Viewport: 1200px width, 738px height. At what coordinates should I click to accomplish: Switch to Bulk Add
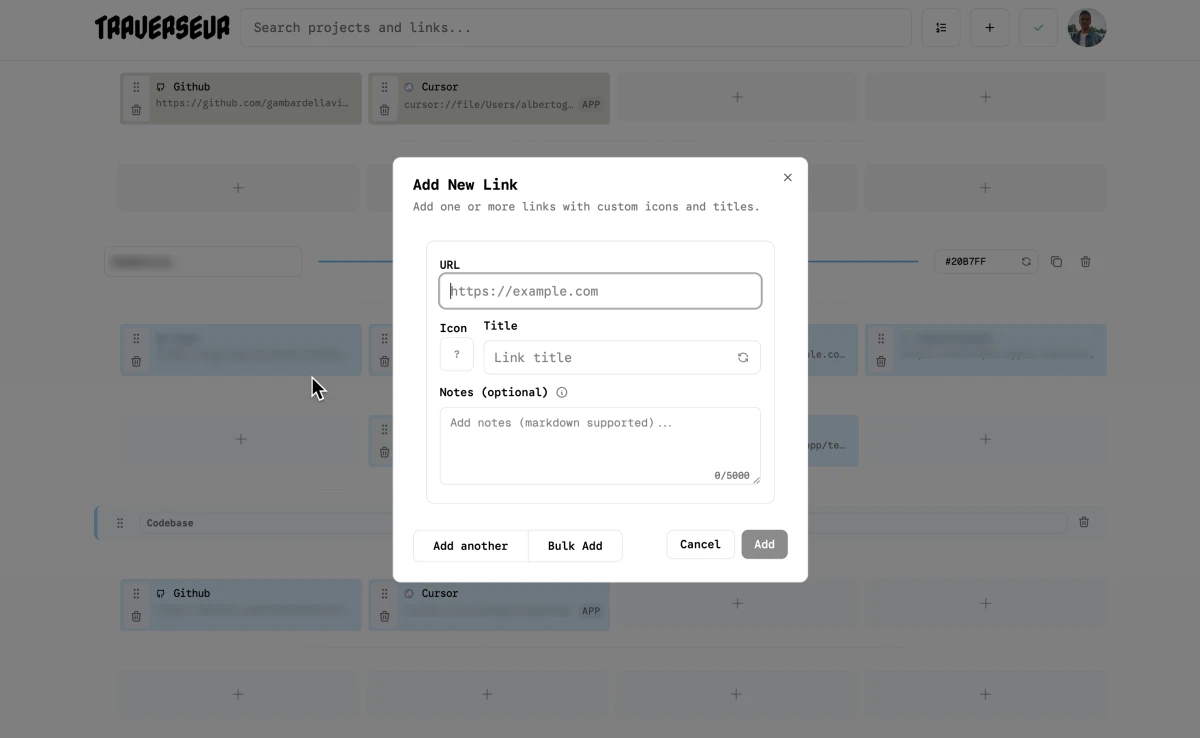(x=575, y=546)
